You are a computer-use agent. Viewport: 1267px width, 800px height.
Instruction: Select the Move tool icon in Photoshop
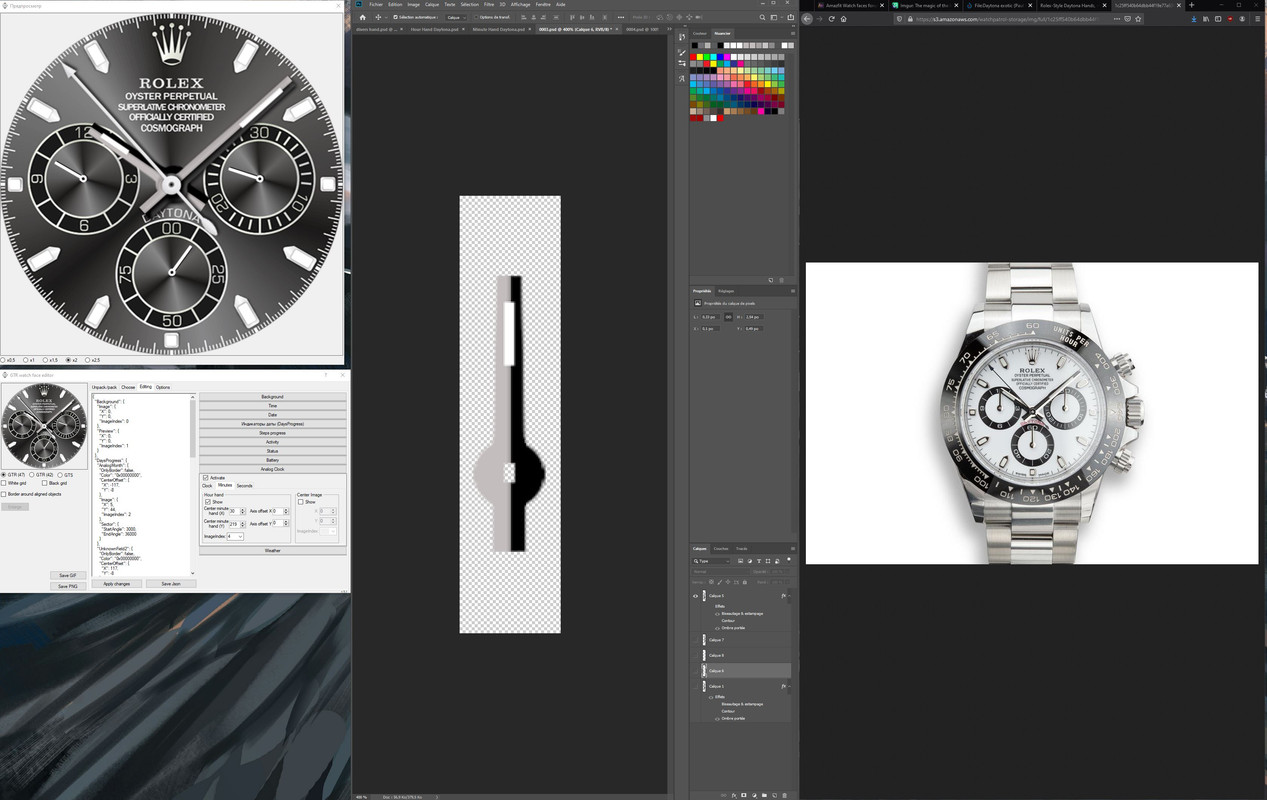pyautogui.click(x=378, y=17)
